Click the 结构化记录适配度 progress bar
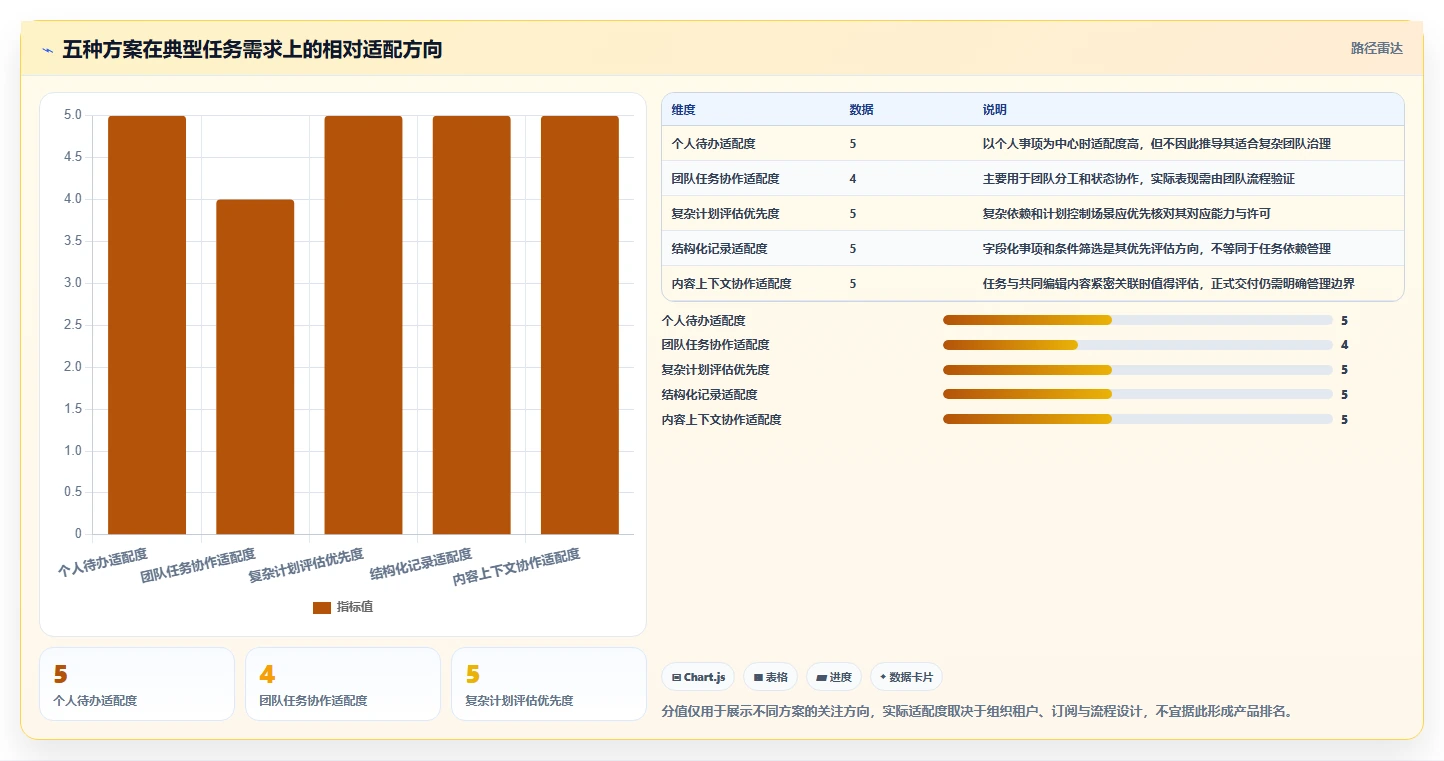The image size is (1444, 761). [1138, 394]
